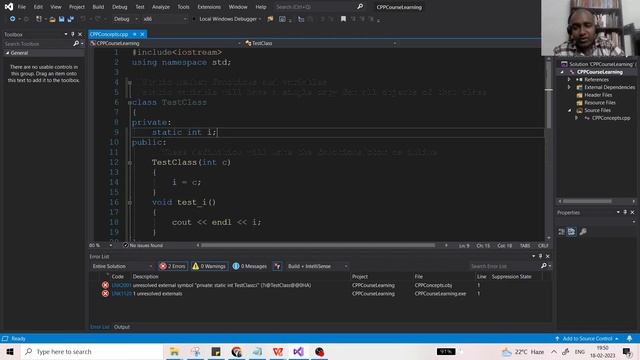Viewport: 640px width, 360px height.
Task: Pin the Error List panel
Action: (540, 256)
